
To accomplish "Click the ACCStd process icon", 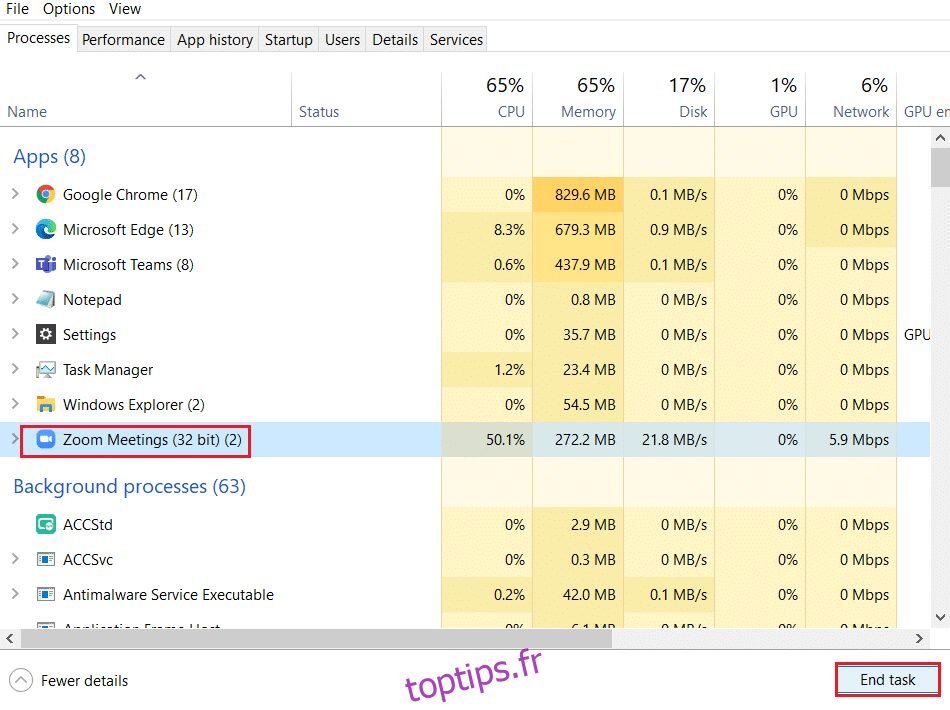I will click(45, 525).
